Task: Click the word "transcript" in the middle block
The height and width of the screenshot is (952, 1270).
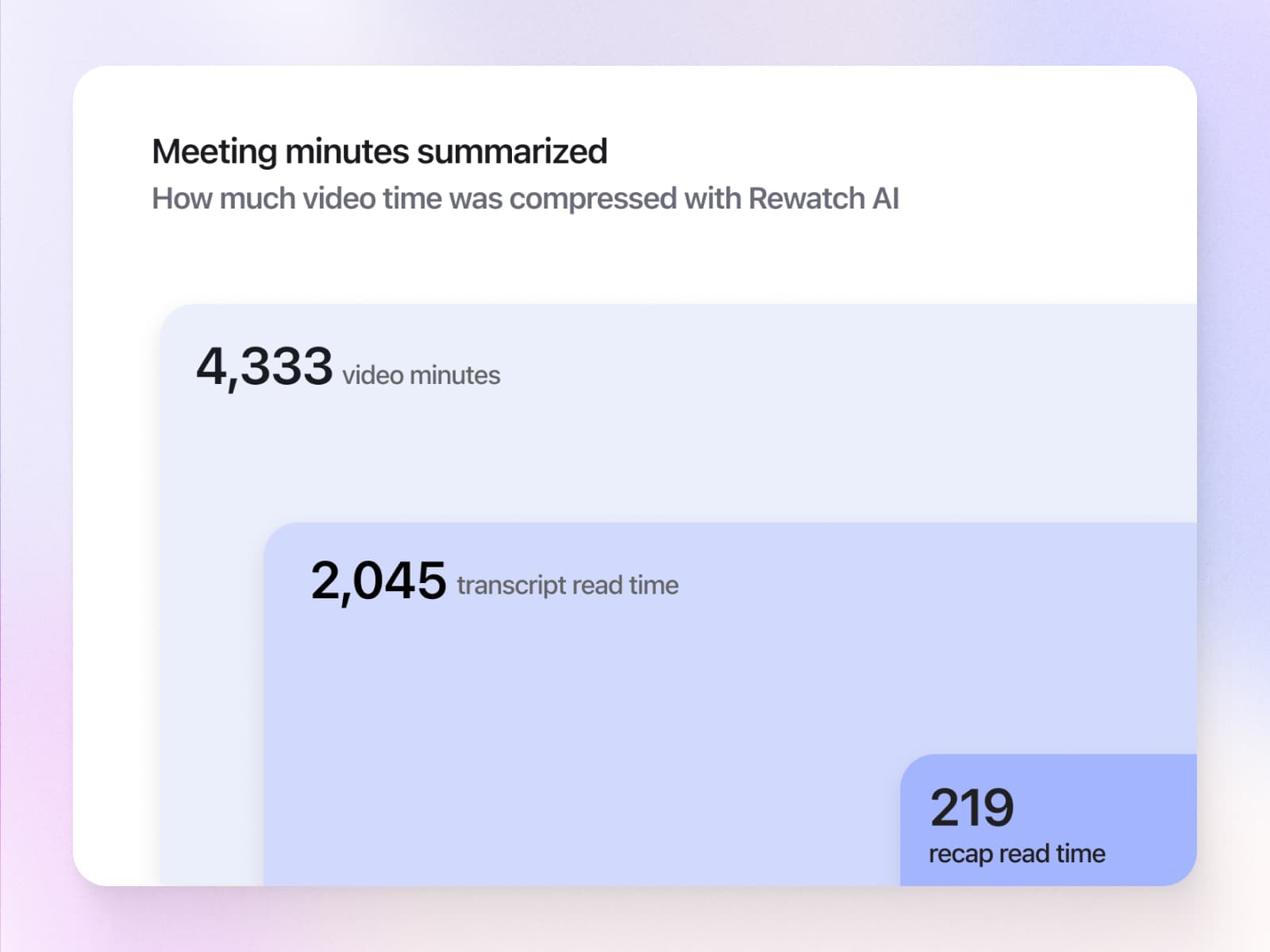Action: pyautogui.click(x=510, y=585)
